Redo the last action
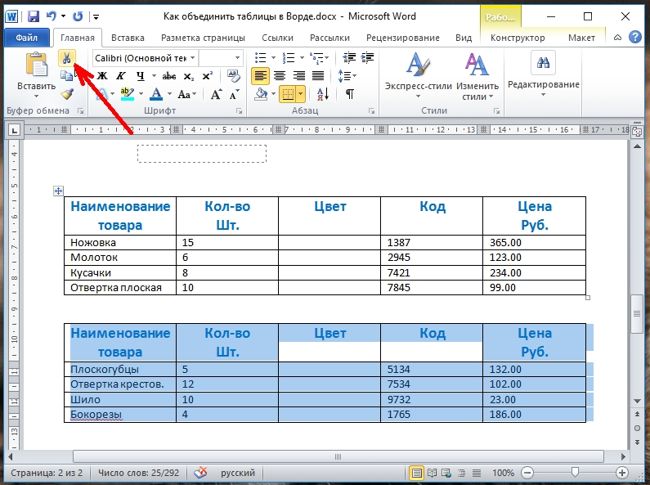 pyautogui.click(x=78, y=17)
